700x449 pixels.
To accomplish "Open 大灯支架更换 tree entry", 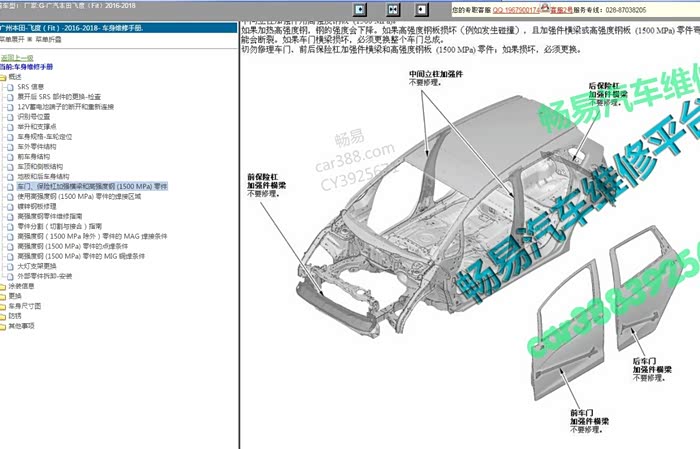I will click(x=38, y=266).
